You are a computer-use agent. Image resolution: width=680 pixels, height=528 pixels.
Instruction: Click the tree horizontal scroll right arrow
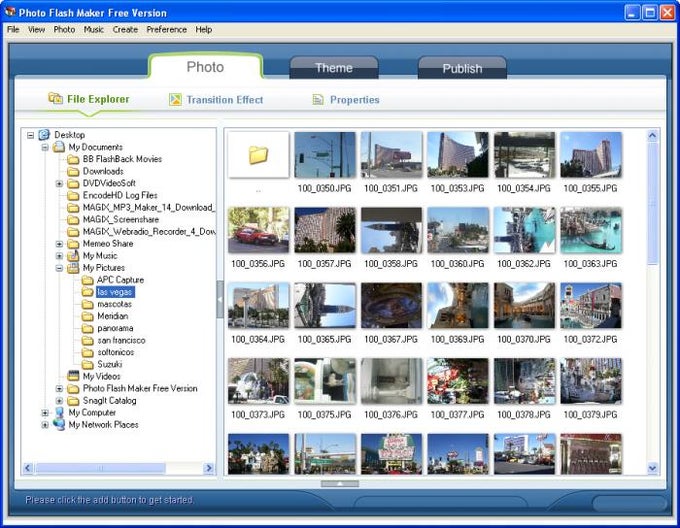209,468
